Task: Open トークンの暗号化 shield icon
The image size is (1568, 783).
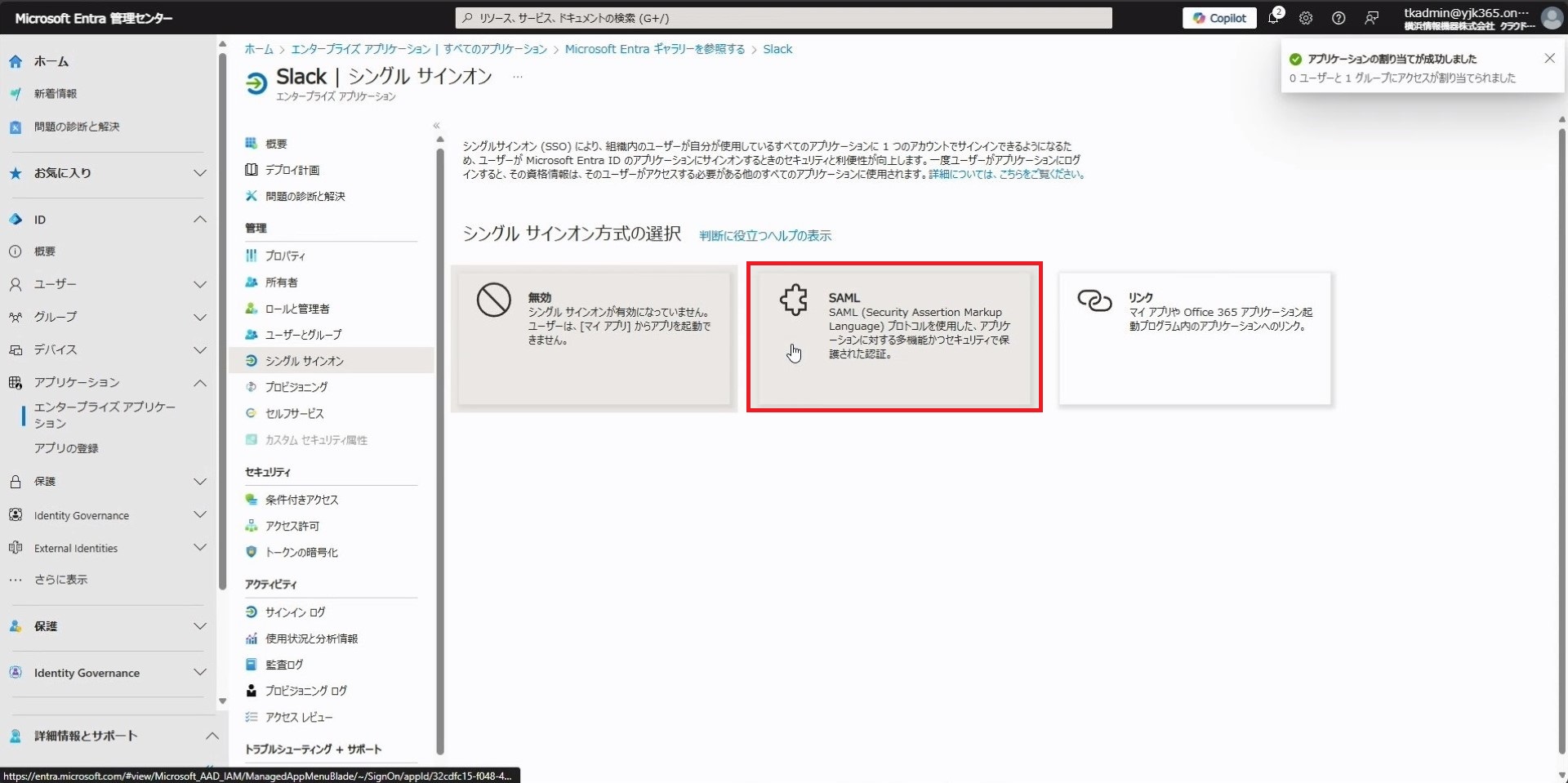Action: tap(252, 552)
